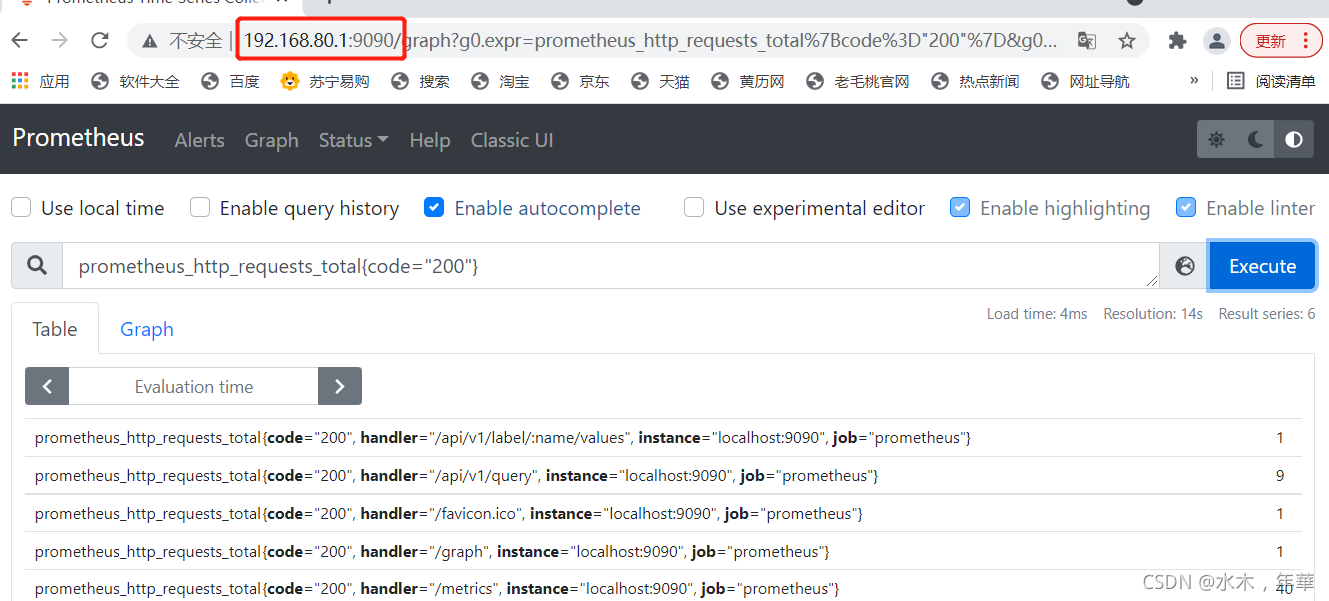Open the 天猫 bookmark
This screenshot has width=1329, height=601.
(x=661, y=81)
